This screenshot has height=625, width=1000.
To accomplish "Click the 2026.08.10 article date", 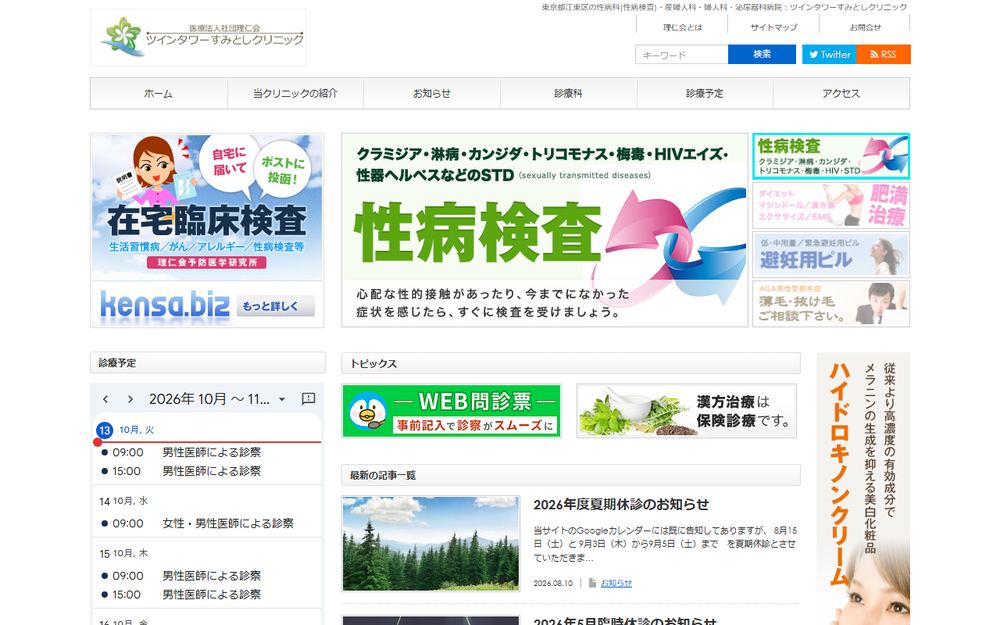I will click(553, 583).
